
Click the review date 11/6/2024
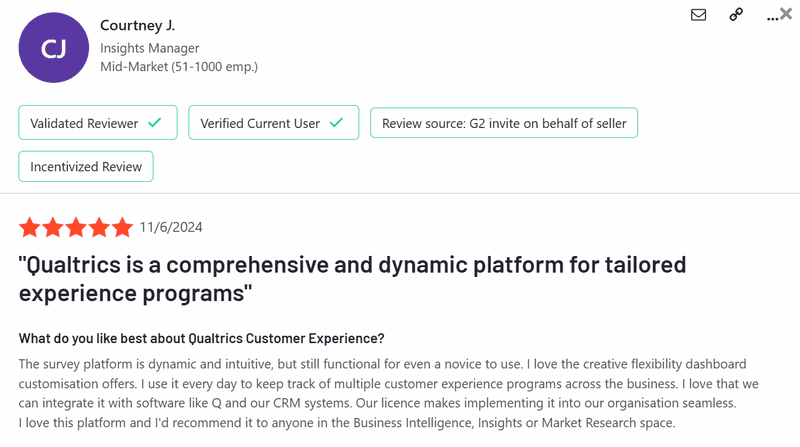[x=171, y=228]
